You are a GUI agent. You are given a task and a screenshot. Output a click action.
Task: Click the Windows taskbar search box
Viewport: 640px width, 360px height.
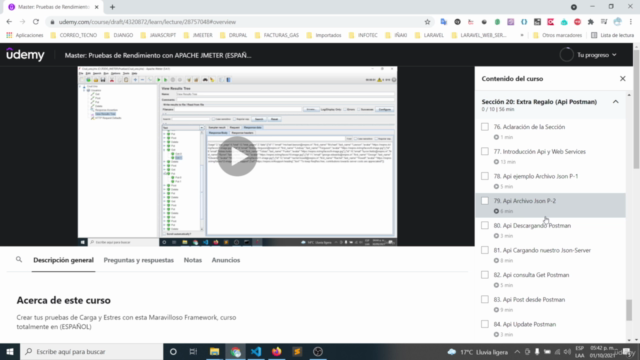91,351
